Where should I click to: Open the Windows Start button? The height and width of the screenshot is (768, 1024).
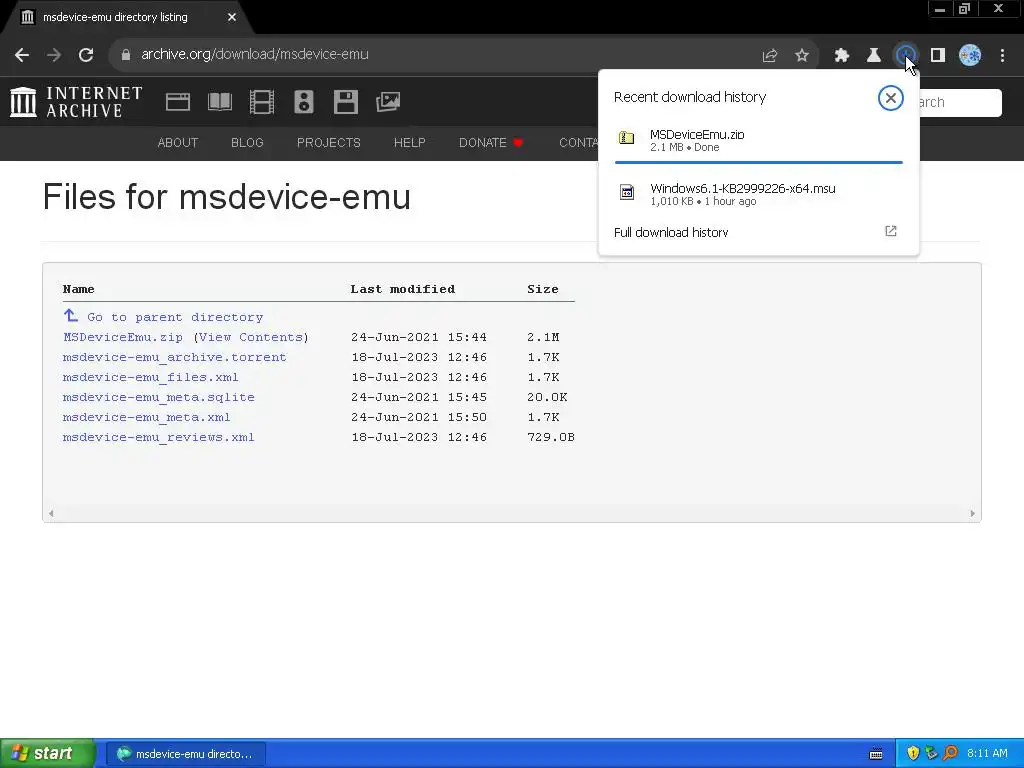pos(47,753)
